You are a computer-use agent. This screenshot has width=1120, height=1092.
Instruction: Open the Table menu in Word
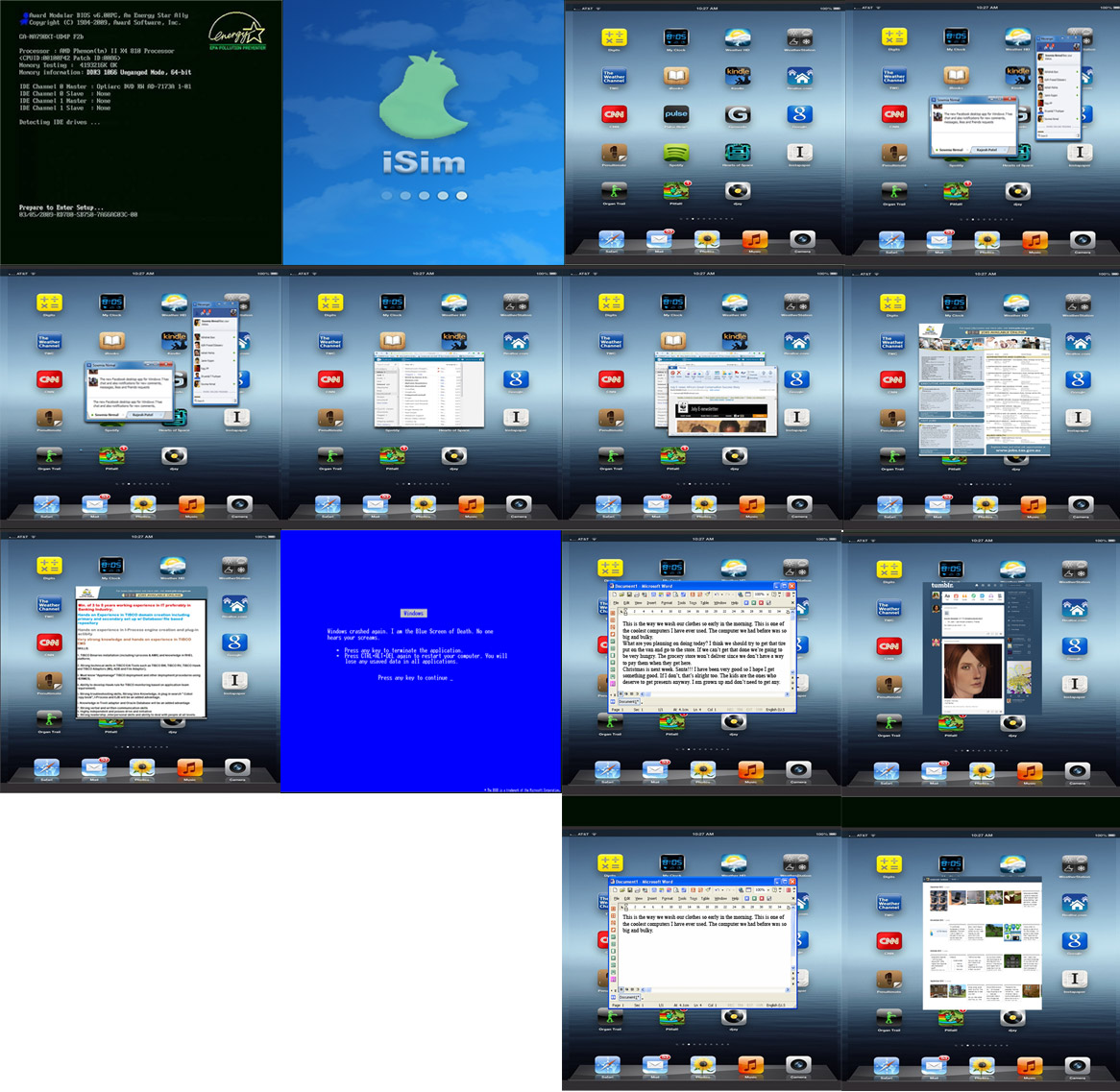click(x=705, y=603)
